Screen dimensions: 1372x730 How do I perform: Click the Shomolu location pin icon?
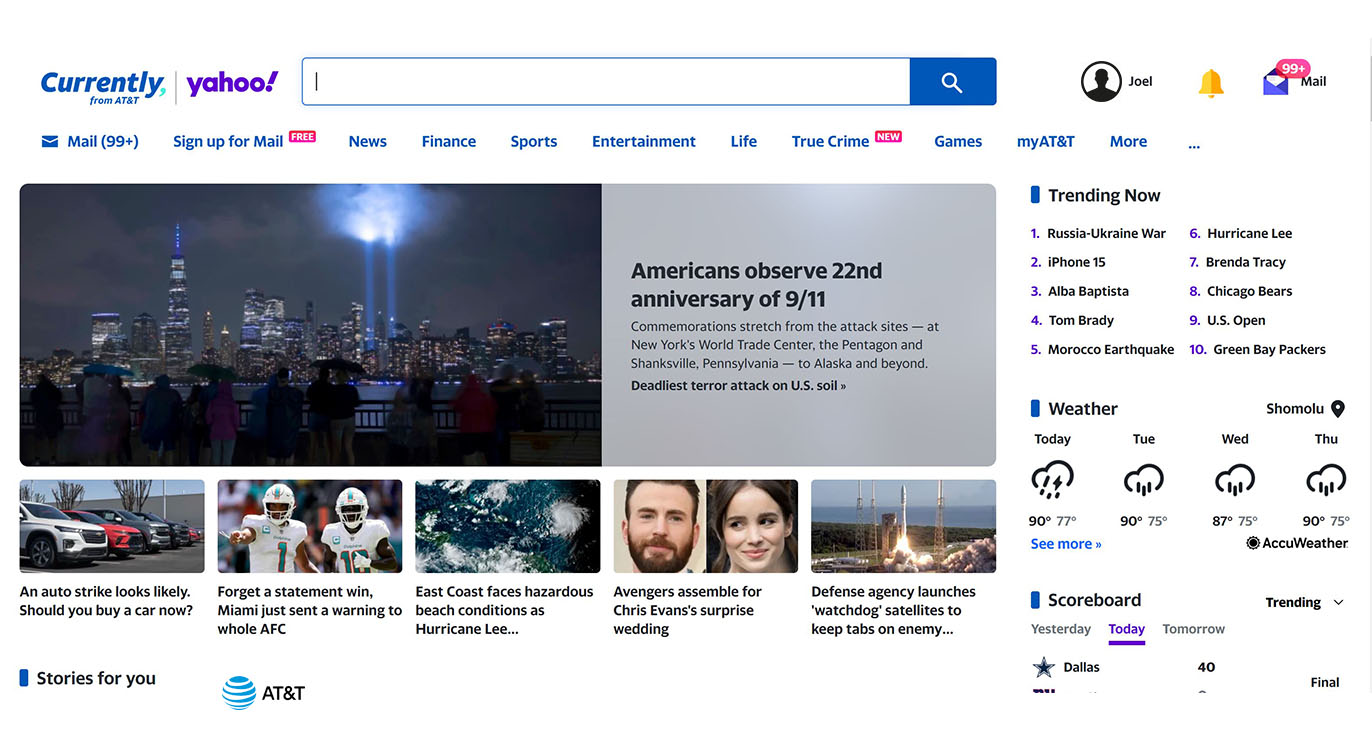coord(1337,408)
